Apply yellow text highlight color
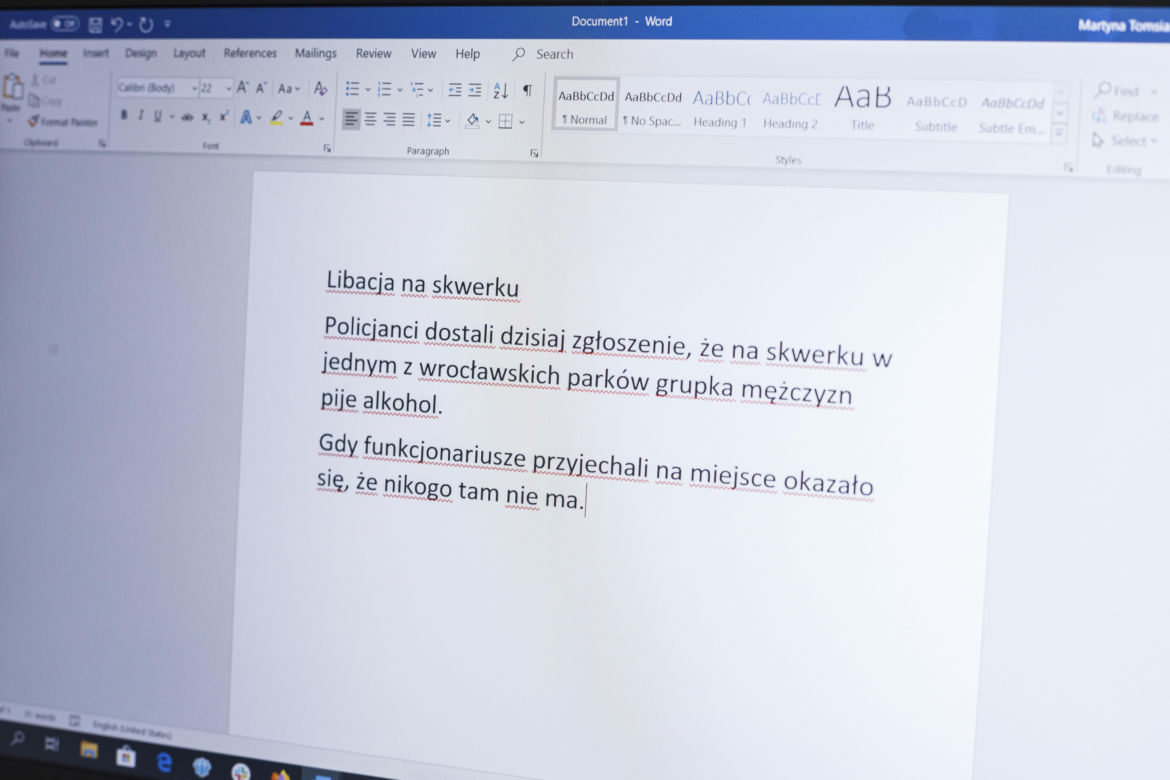Viewport: 1170px width, 780px height. [276, 118]
